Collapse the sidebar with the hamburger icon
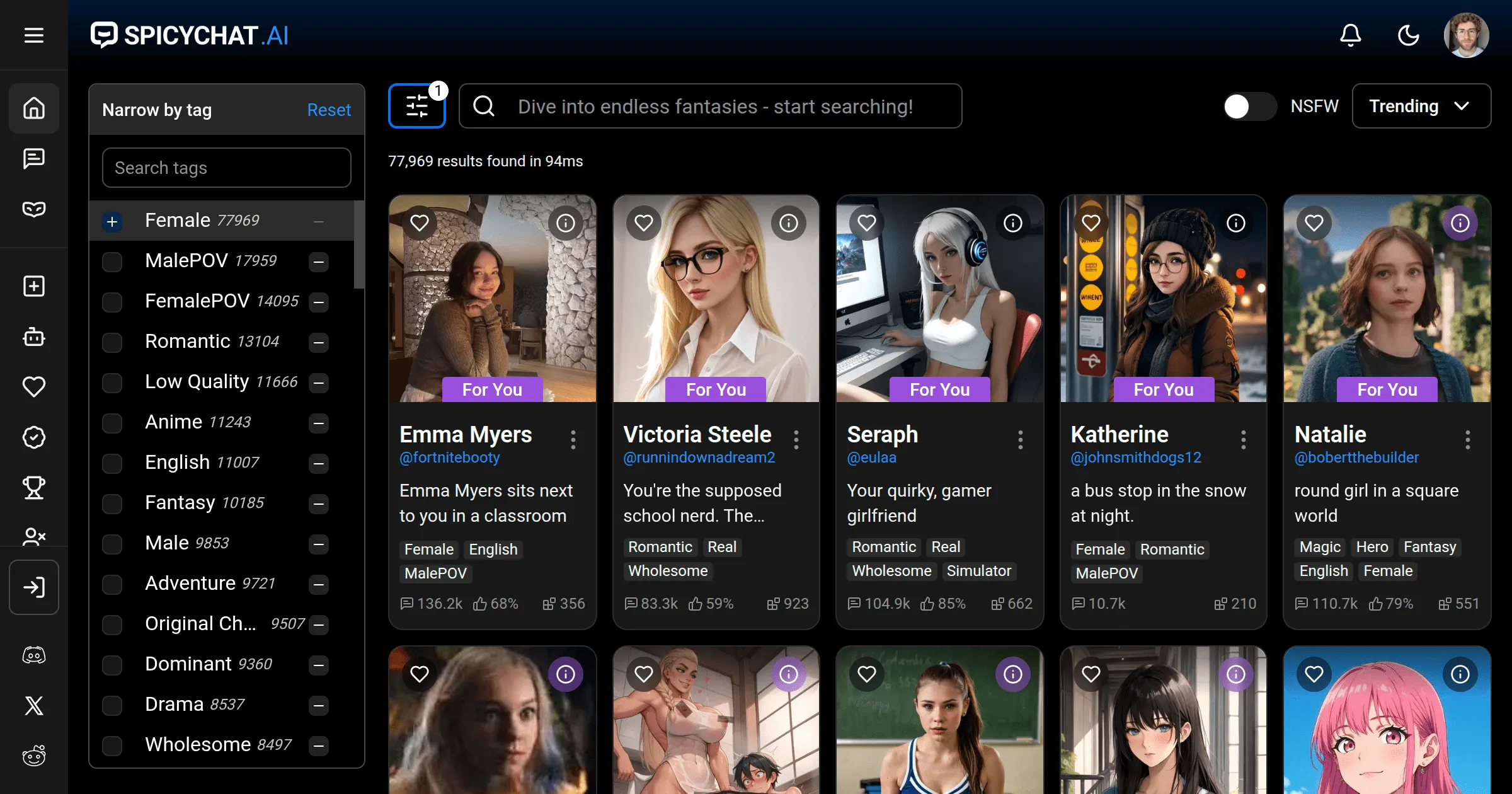Screen dimensions: 1512x794 pyautogui.click(x=33, y=35)
